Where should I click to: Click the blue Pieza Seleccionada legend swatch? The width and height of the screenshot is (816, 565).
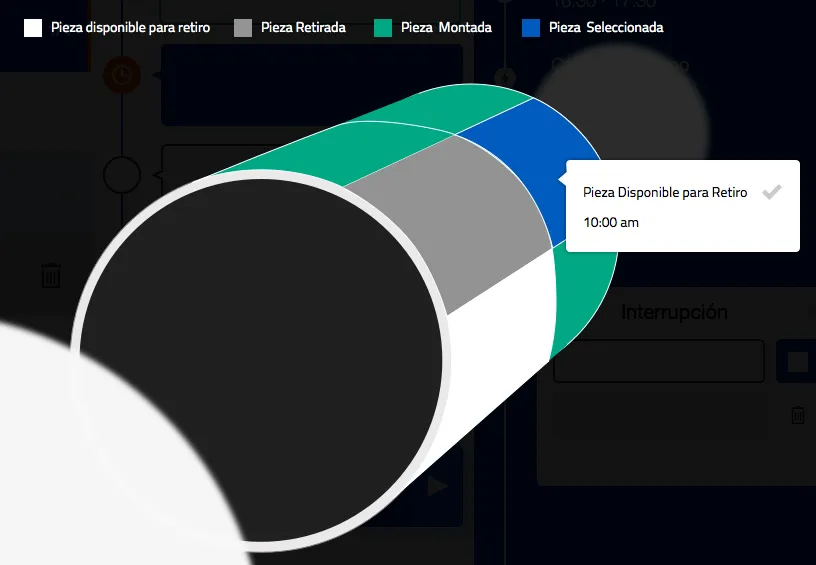point(531,28)
